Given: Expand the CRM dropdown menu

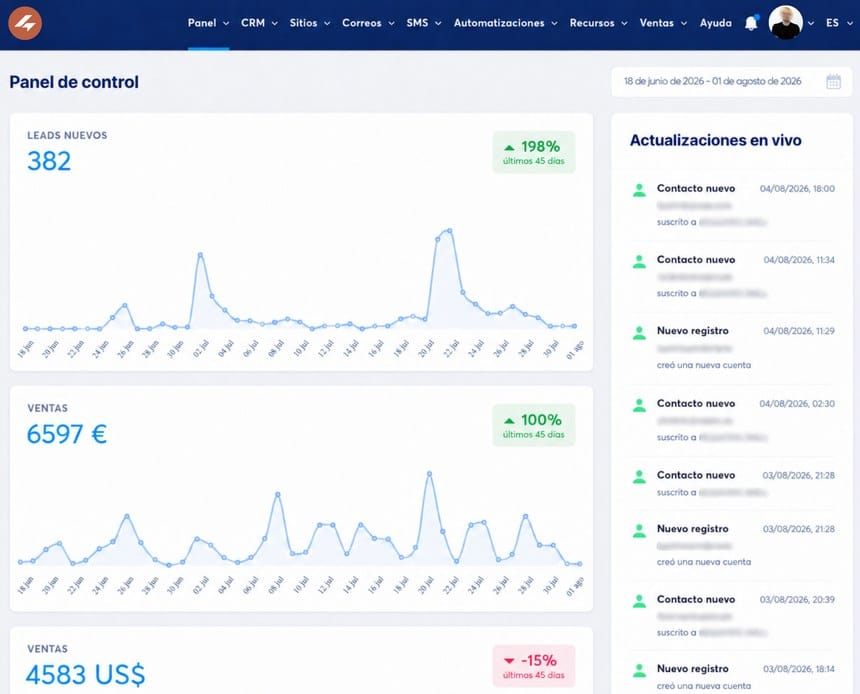Looking at the screenshot, I should (x=259, y=23).
